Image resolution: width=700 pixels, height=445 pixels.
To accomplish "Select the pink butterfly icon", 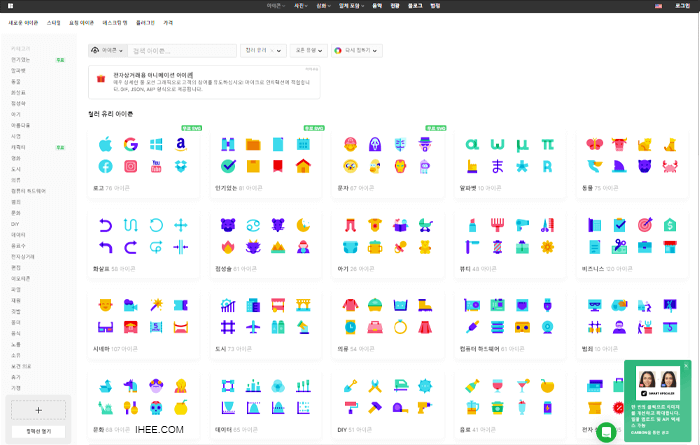I will pos(595,144).
